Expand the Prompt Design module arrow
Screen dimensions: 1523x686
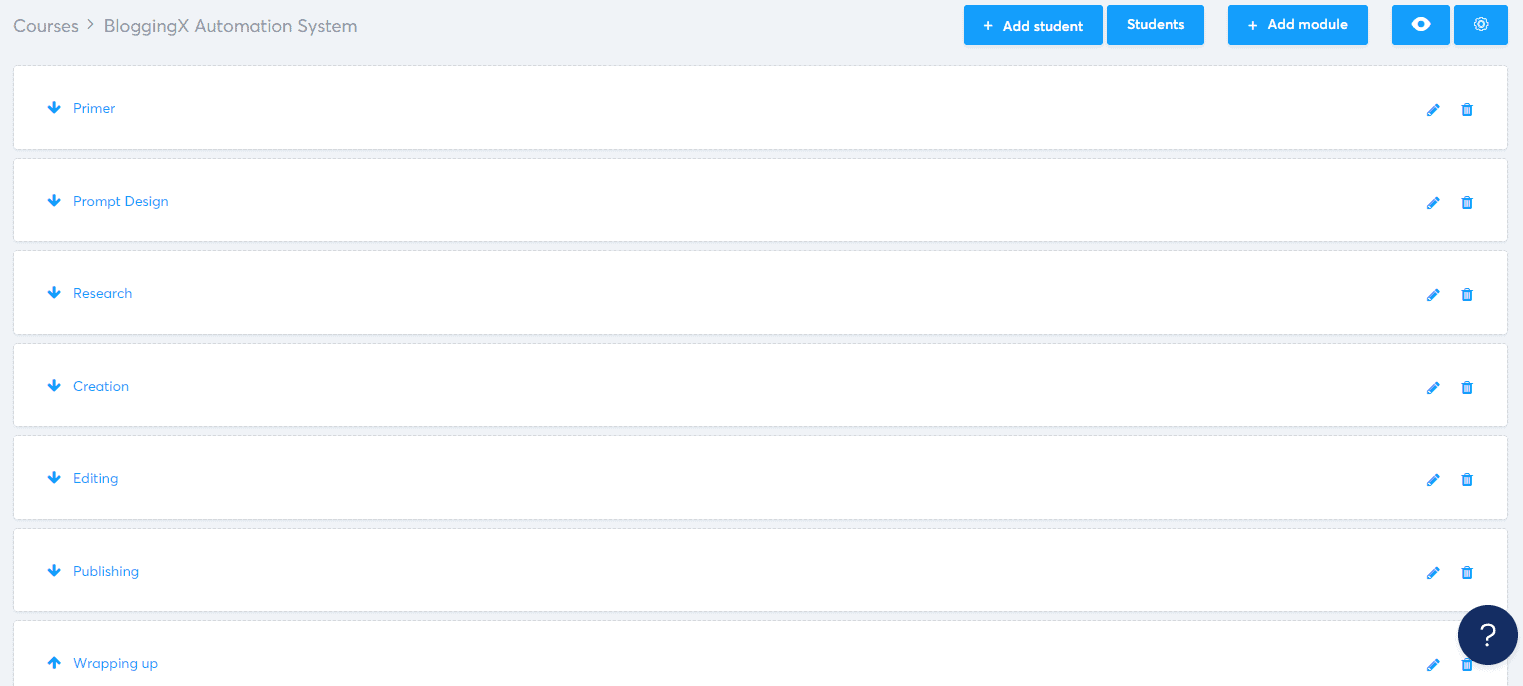click(54, 201)
